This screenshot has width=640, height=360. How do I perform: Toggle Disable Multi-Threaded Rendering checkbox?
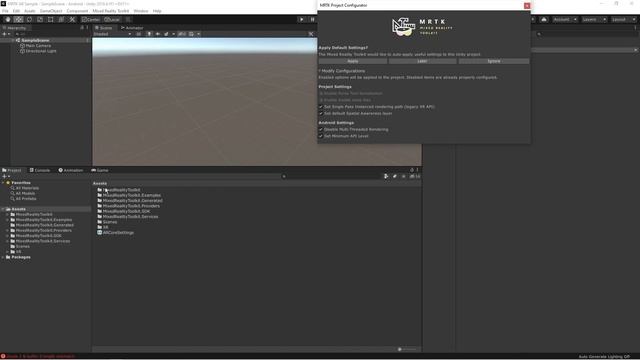pyautogui.click(x=321, y=129)
